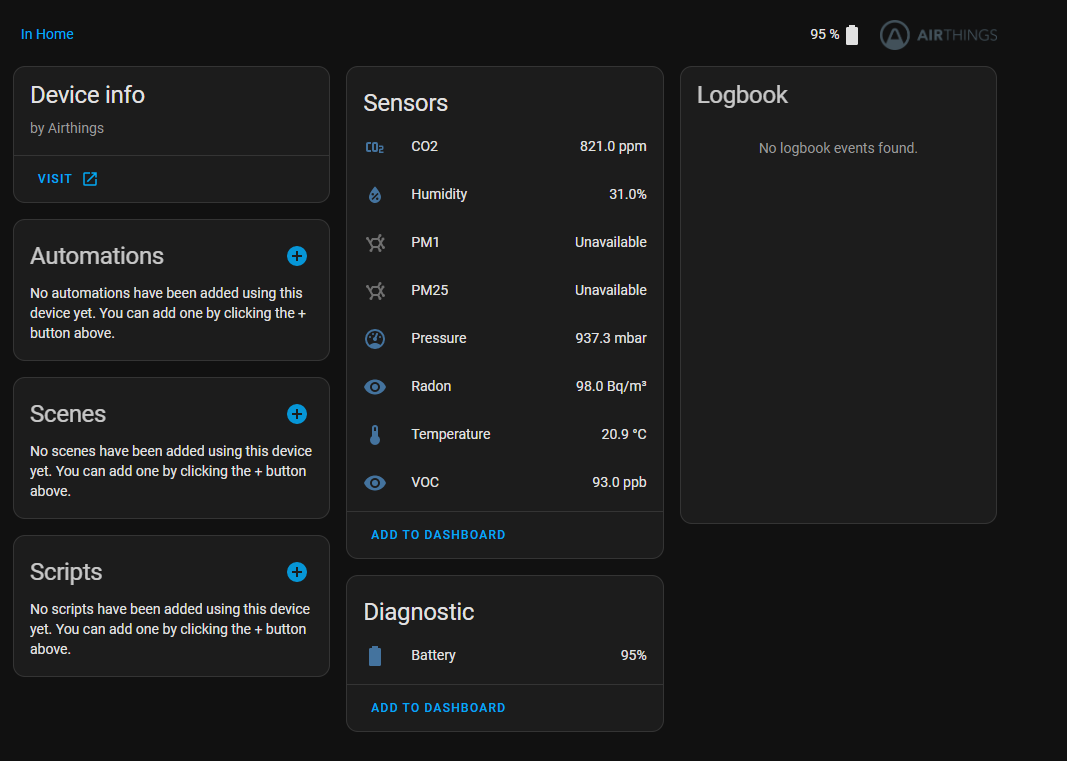This screenshot has width=1067, height=761.
Task: Click ADD TO DASHBOARD under Sensors
Action: 438,534
